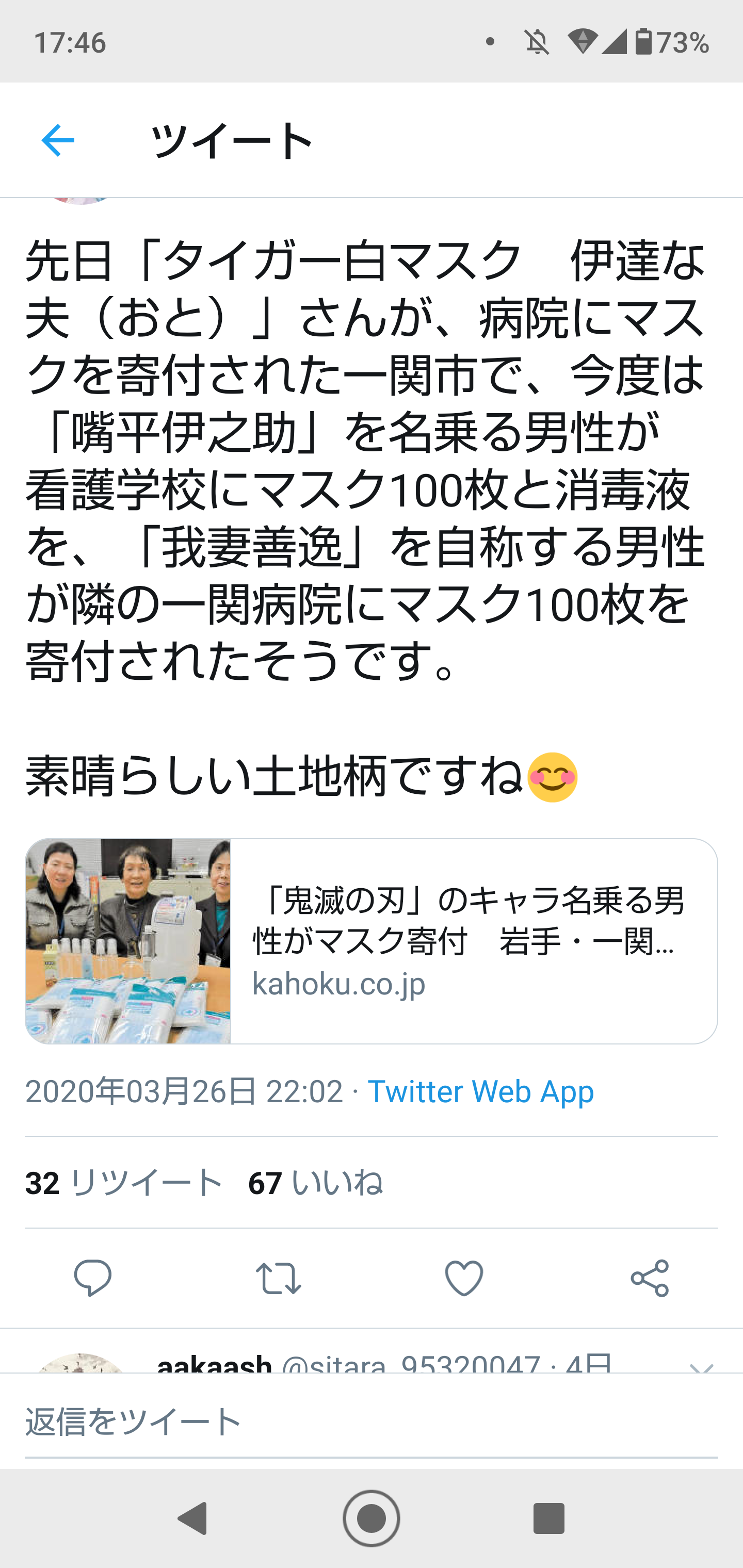743x1568 pixels.
Task: Tap the tweet timestamp 2020年03月26日 22:02
Action: tap(184, 1091)
